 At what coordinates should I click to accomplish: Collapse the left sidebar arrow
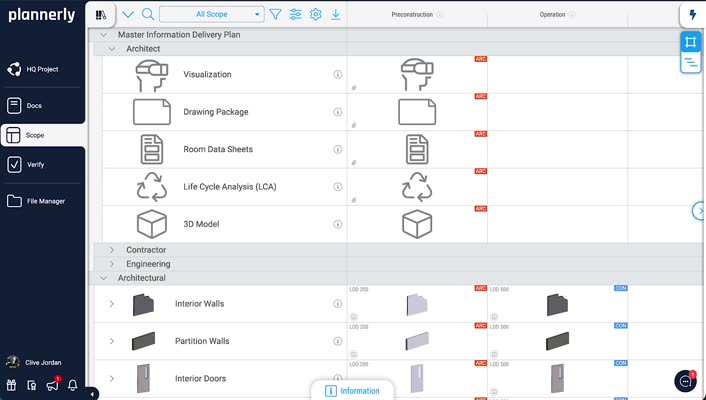click(x=92, y=394)
